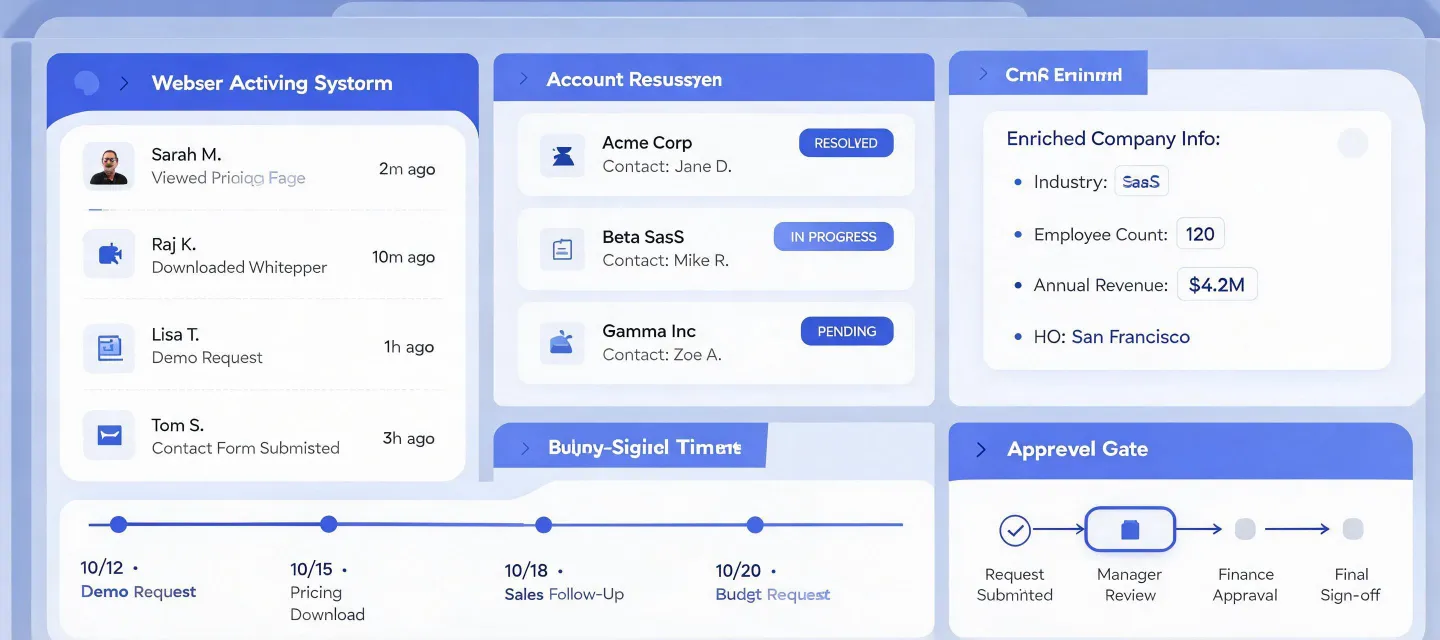This screenshot has width=1440, height=640.
Task: Click the 1h ago timestamp
Action: tap(409, 347)
